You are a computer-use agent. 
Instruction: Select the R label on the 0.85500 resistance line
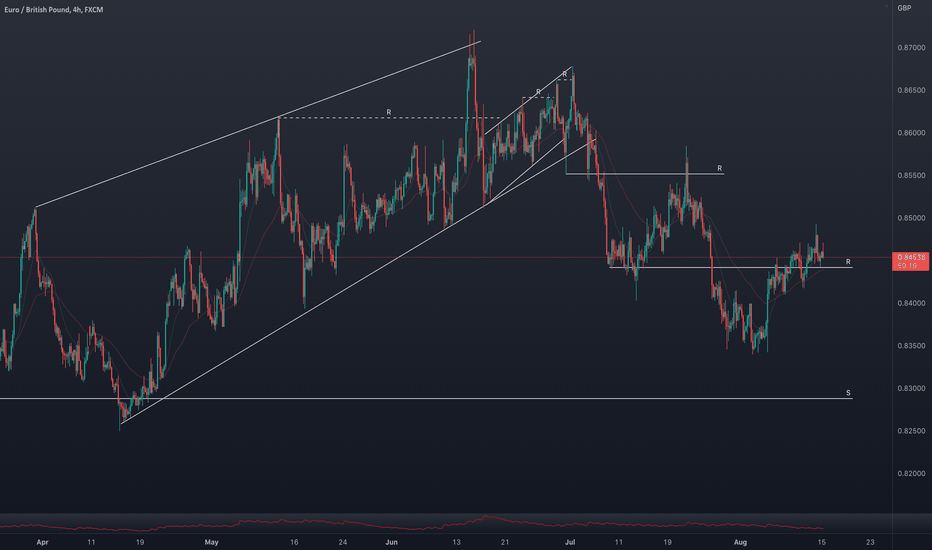point(719,168)
